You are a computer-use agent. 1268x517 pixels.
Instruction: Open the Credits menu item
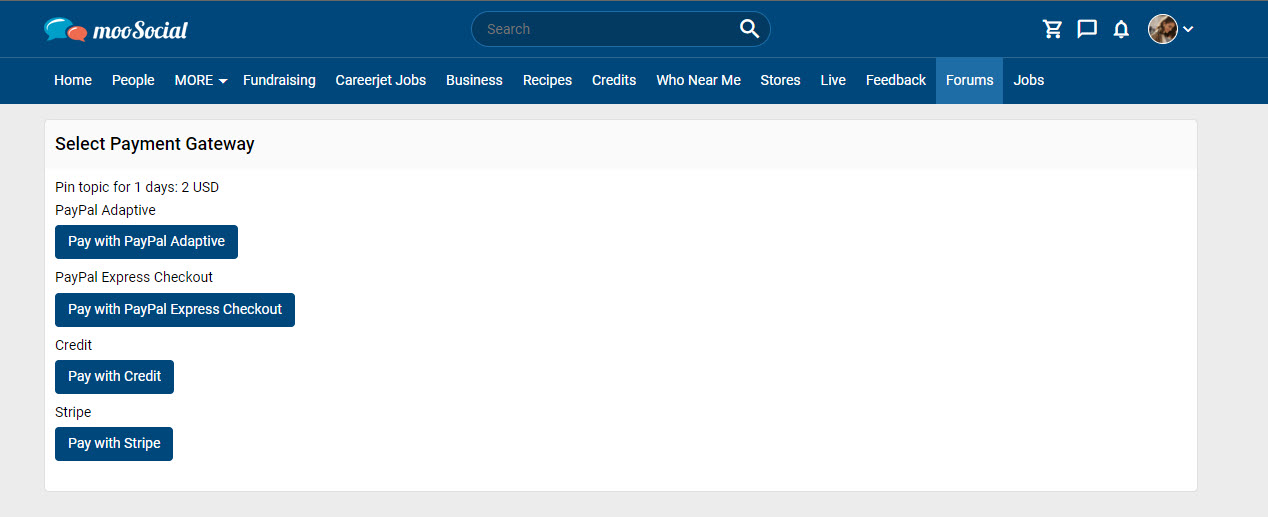614,80
